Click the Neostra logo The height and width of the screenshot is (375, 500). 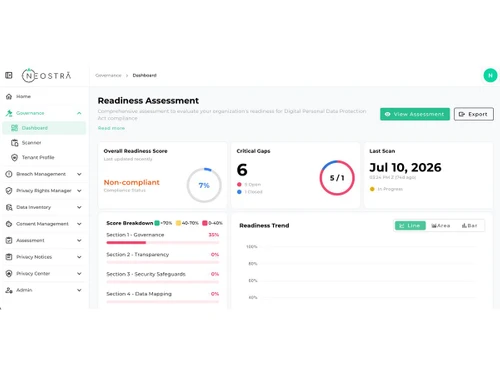(x=47, y=76)
